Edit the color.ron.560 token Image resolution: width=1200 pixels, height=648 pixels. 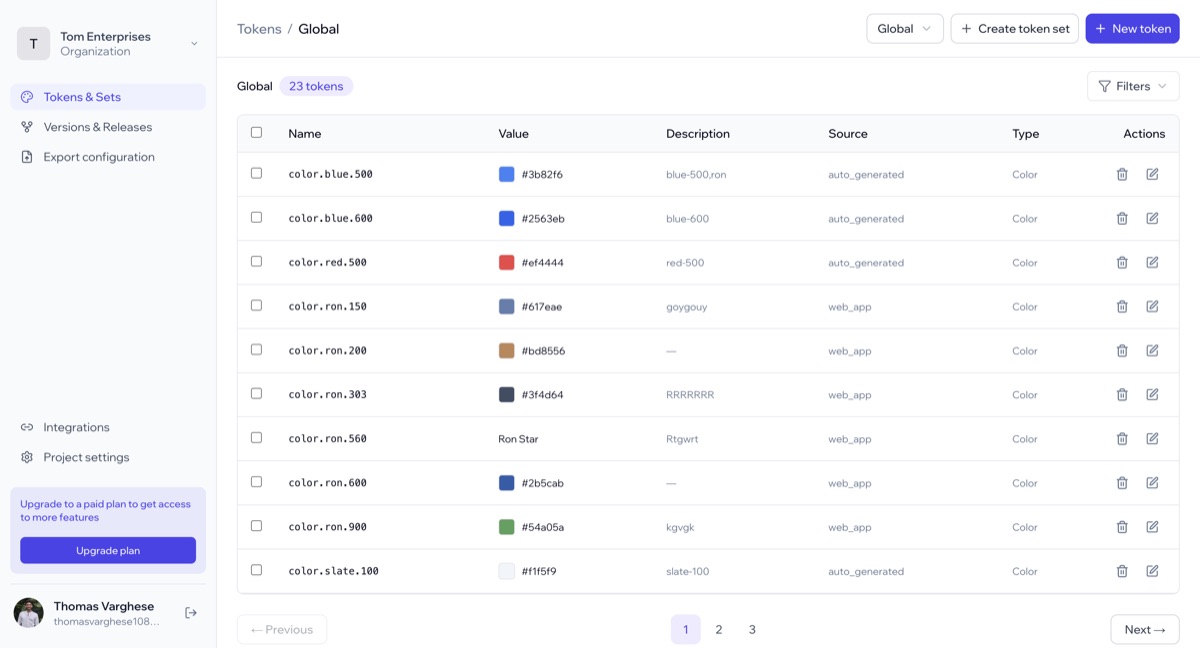coord(1152,438)
